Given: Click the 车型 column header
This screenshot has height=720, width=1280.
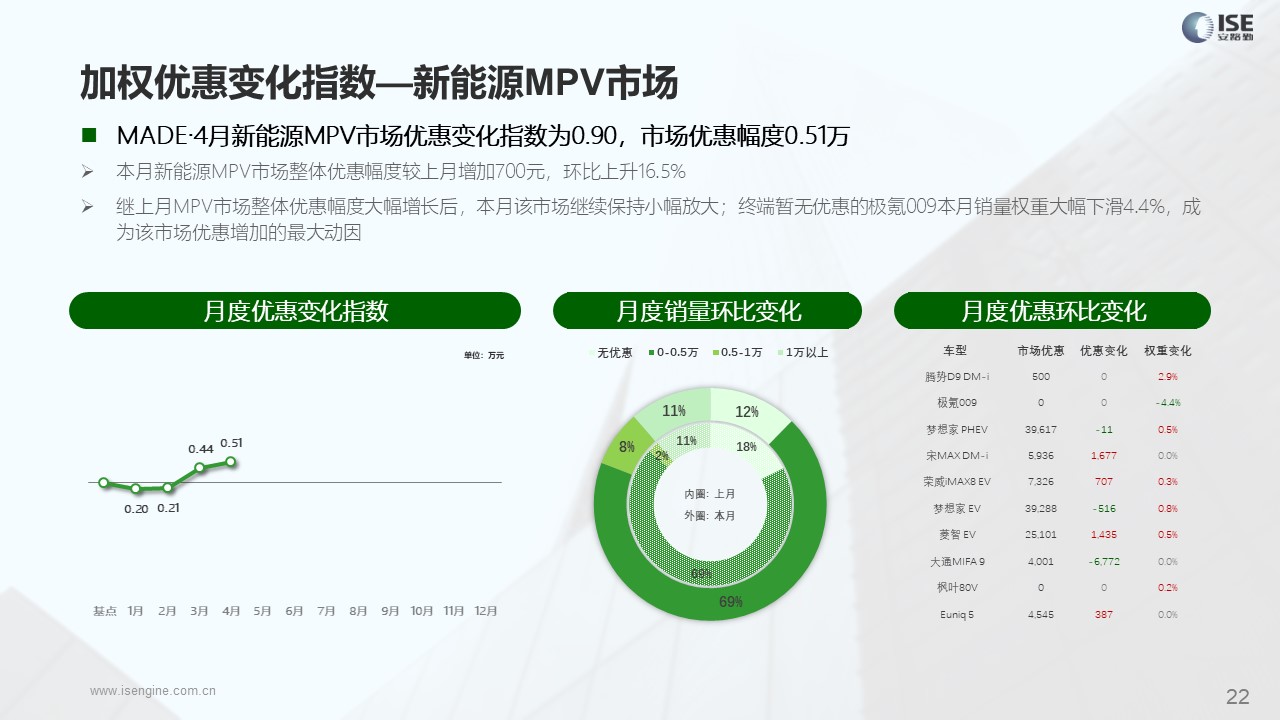Looking at the screenshot, I should [x=954, y=351].
